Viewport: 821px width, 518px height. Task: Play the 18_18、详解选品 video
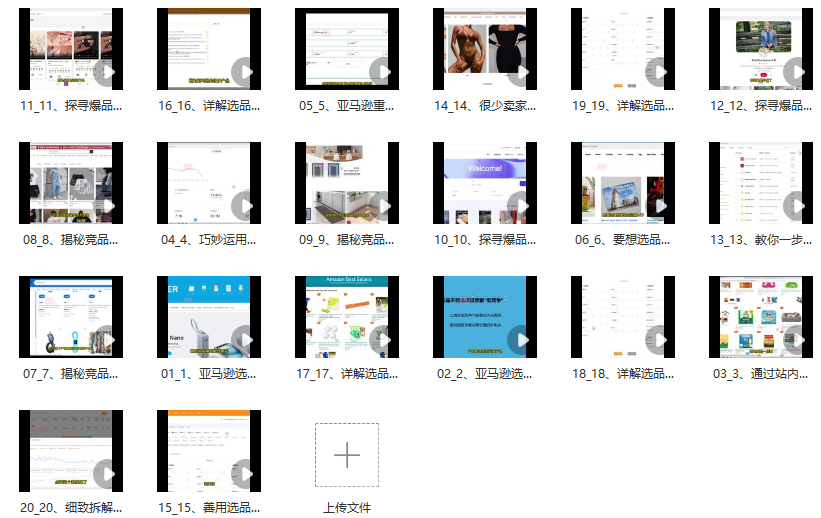tap(659, 340)
